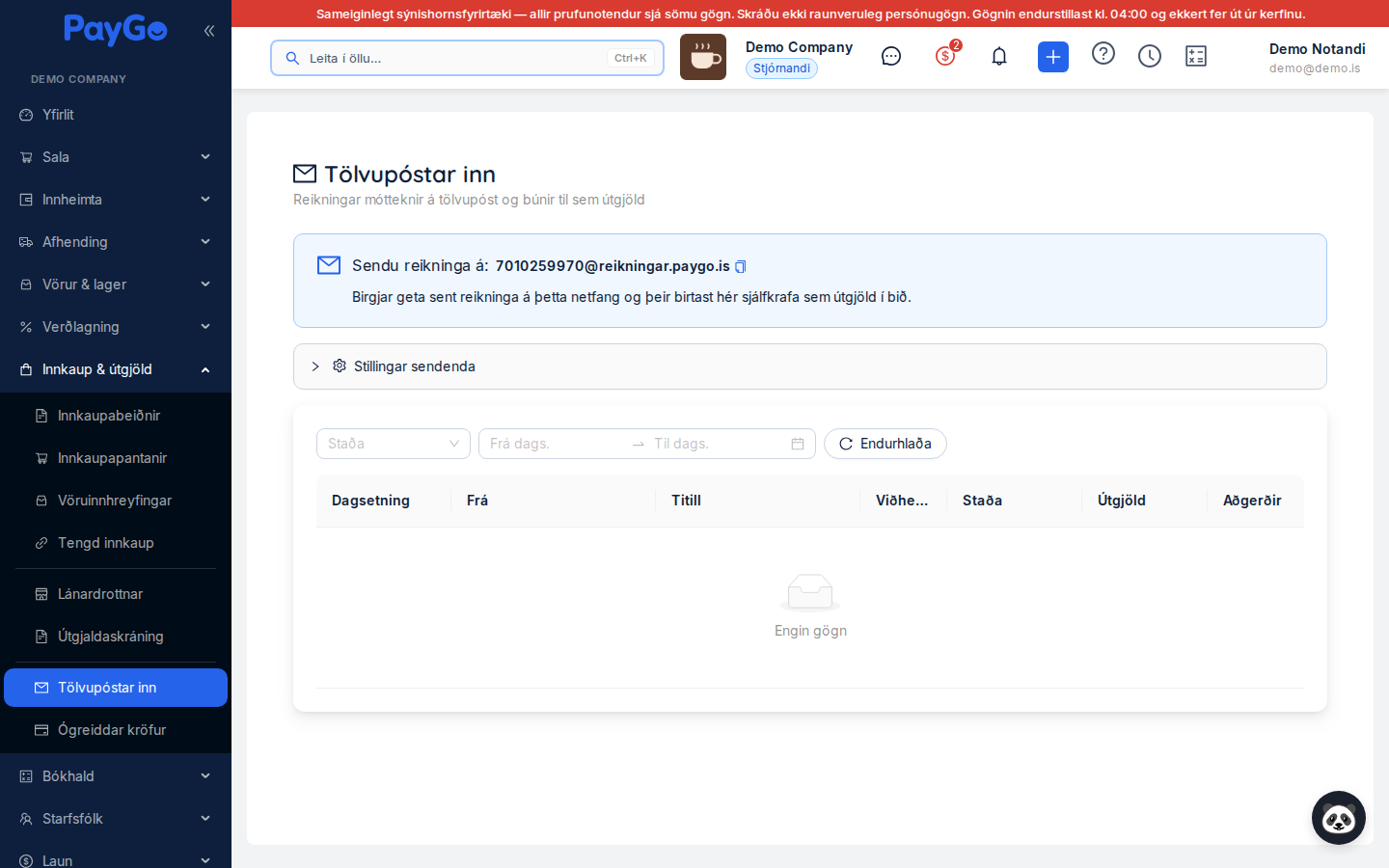Screen dimensions: 1389x868
Task: Open the calculator icon in the header
Action: 1196,57
